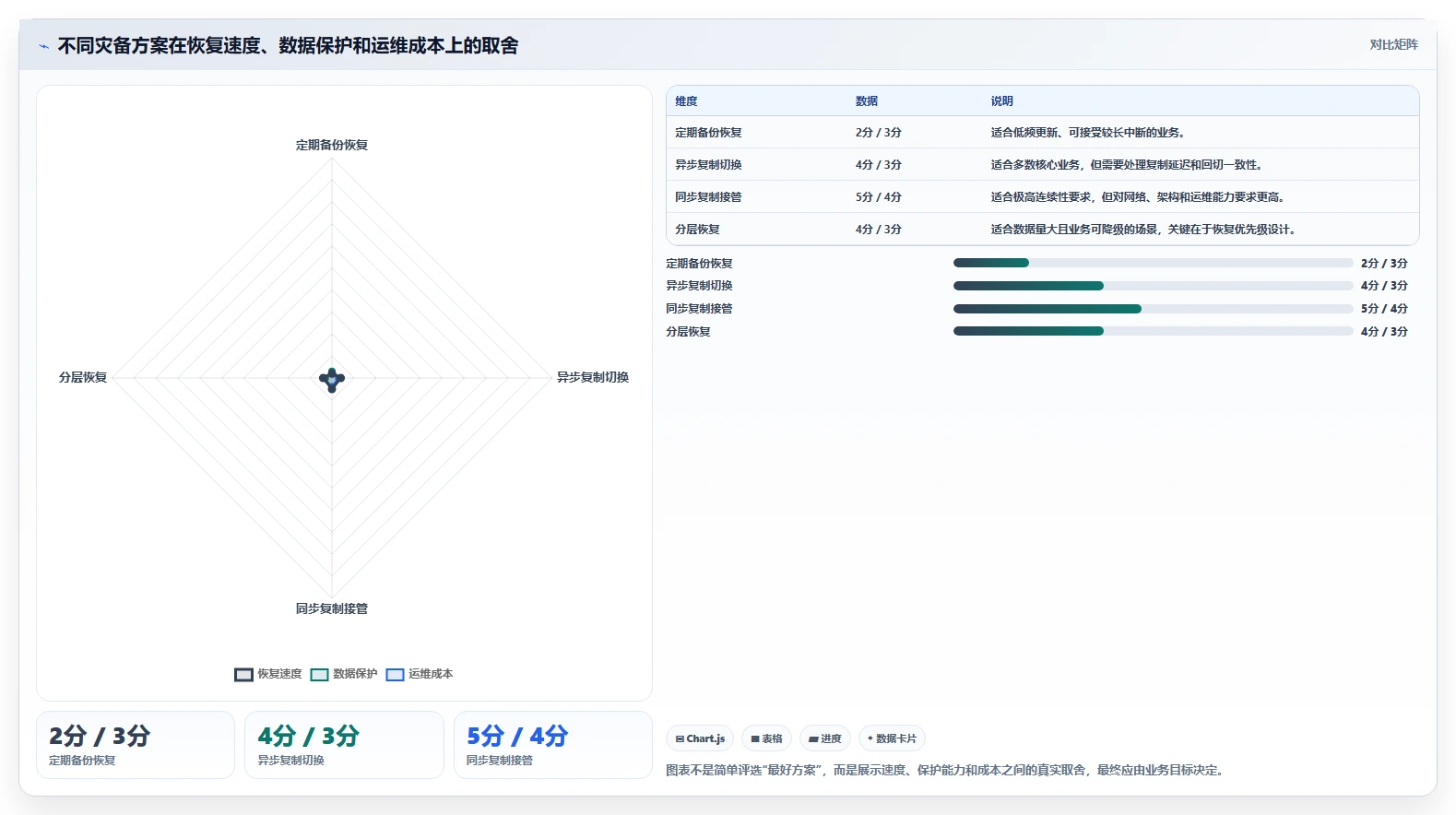The height and width of the screenshot is (815, 1456).
Task: Click the header icon beside the title
Action: [x=43, y=46]
